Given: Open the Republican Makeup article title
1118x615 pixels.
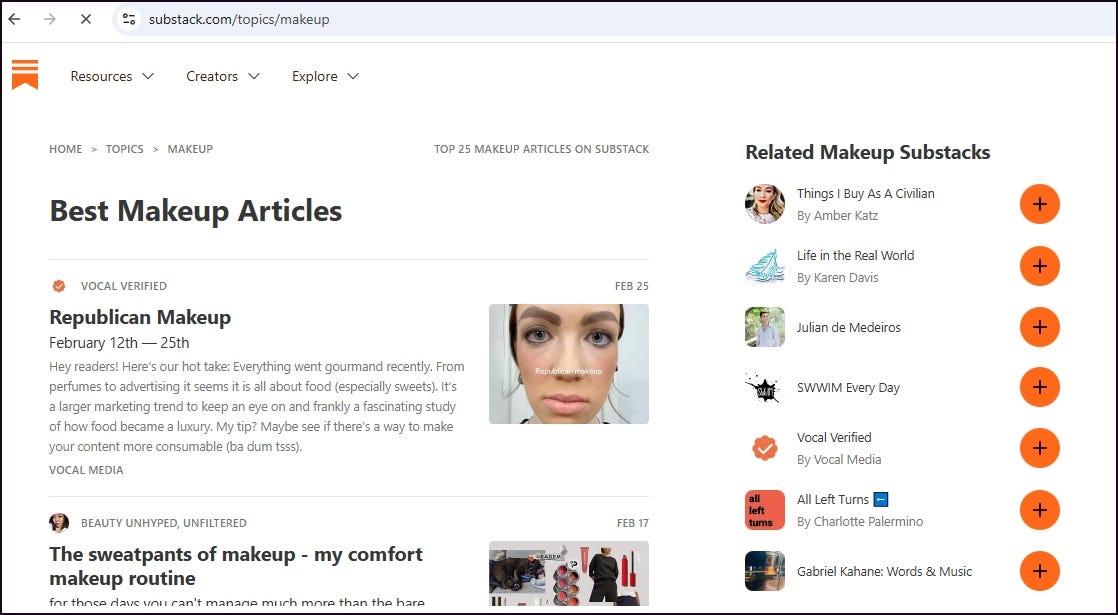Looking at the screenshot, I should [140, 317].
